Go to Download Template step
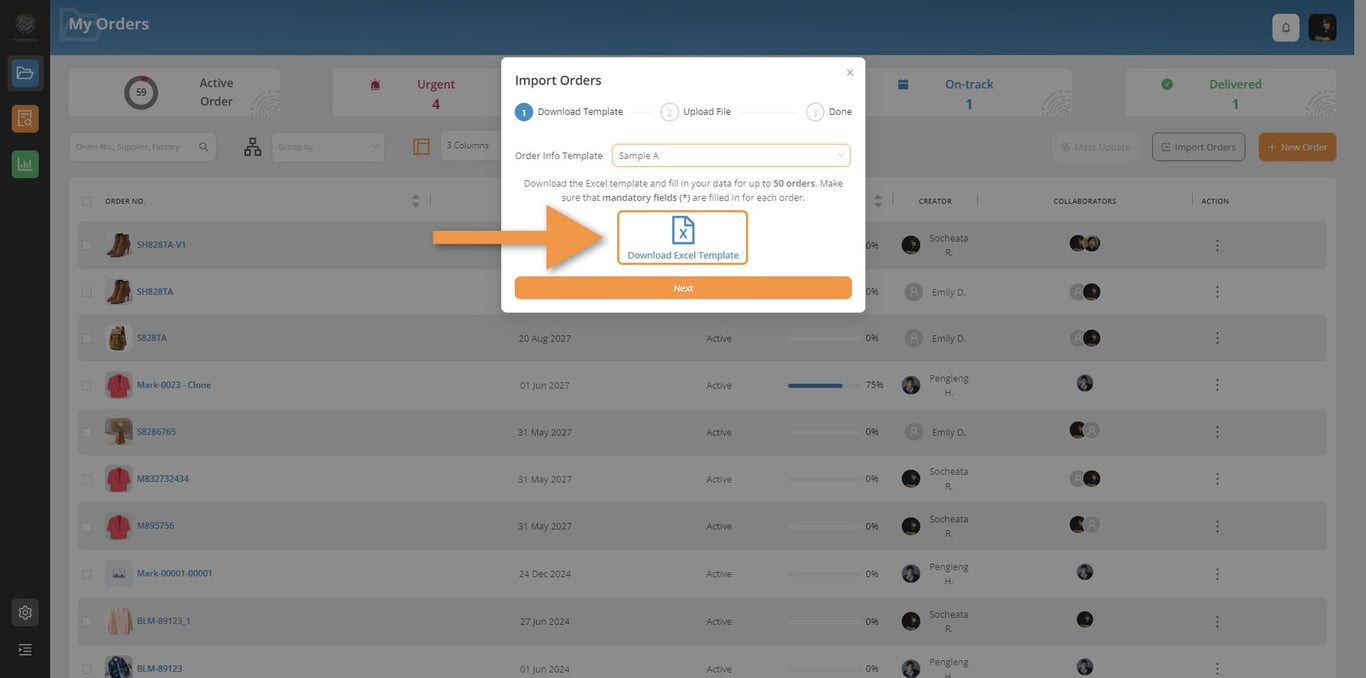 pos(569,112)
